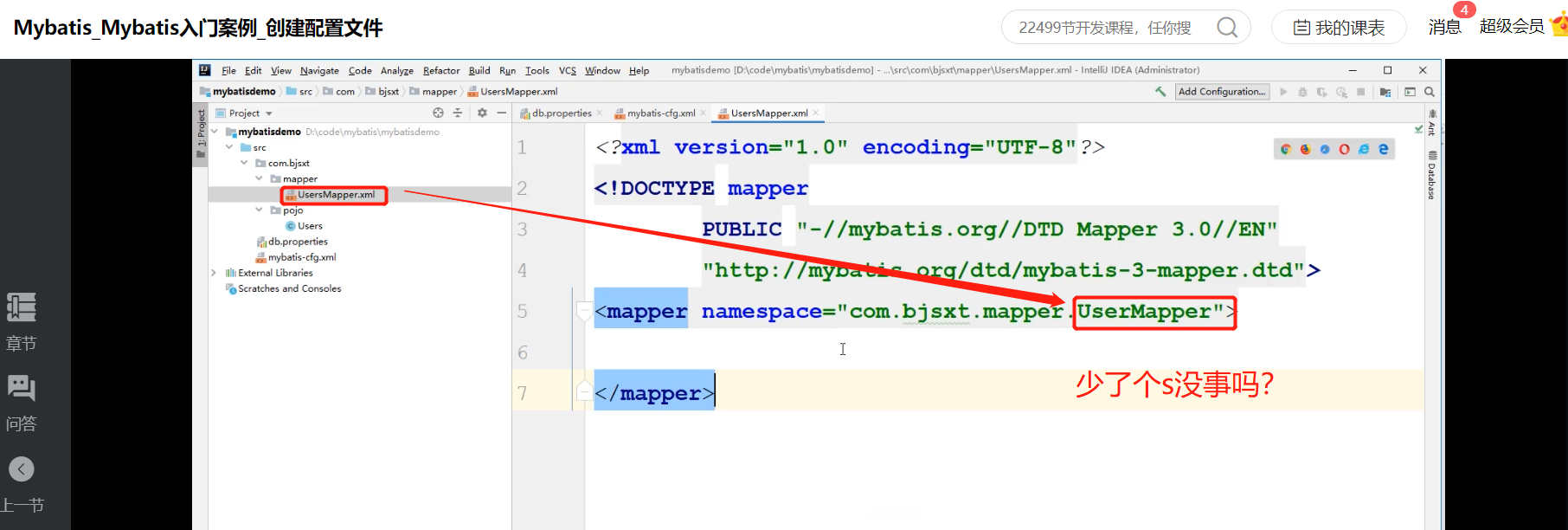Click the inspection green checkmark indicator
The width and height of the screenshot is (1568, 530).
pyautogui.click(x=1418, y=129)
